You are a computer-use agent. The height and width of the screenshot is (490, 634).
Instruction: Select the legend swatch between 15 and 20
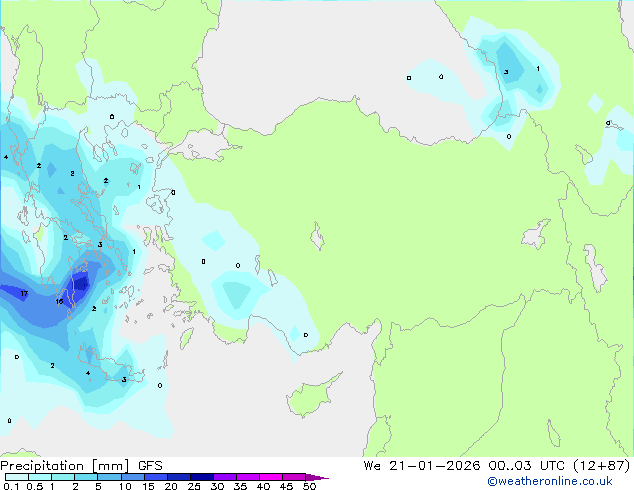(156, 477)
